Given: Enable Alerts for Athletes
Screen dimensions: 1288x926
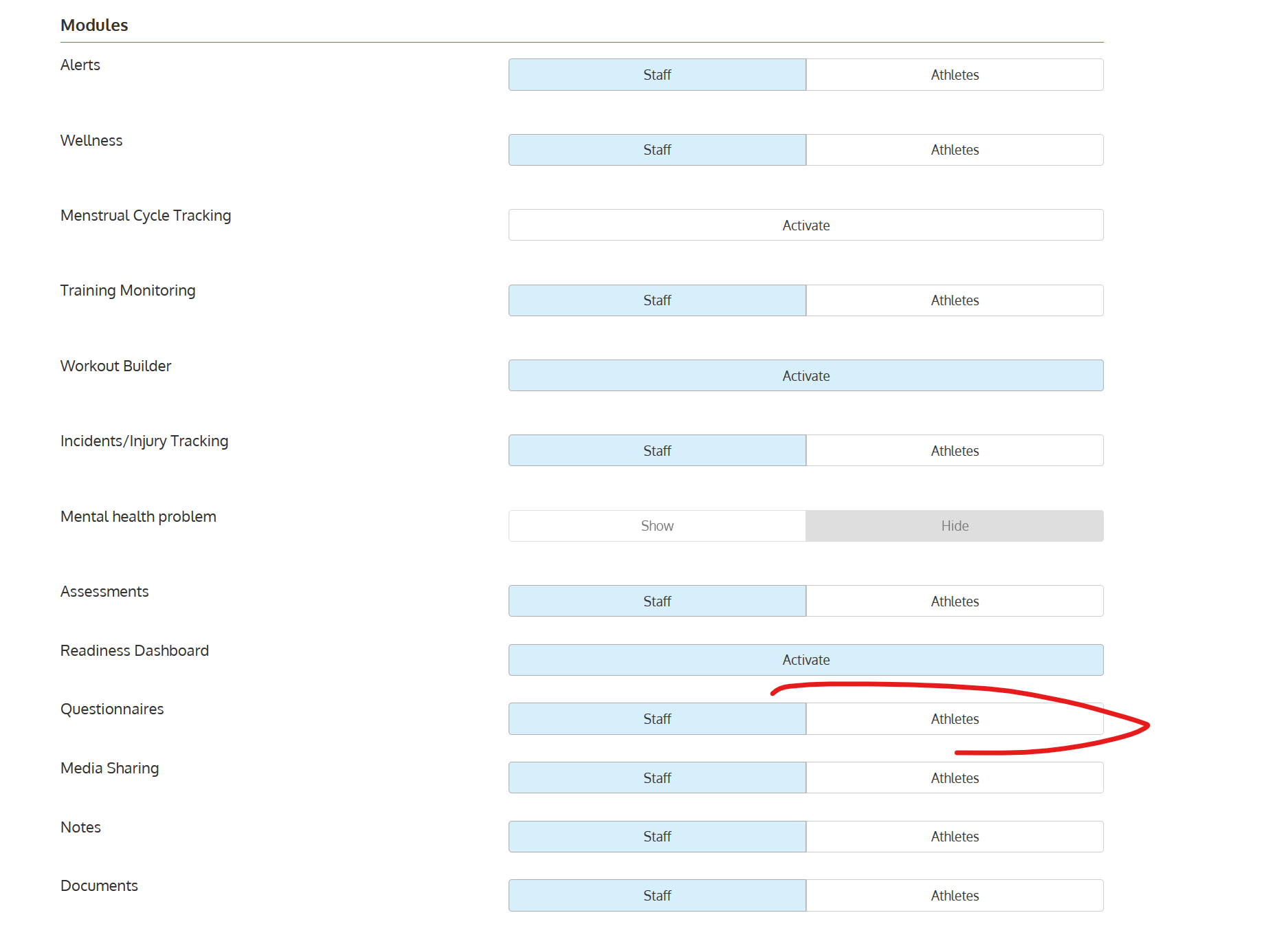Looking at the screenshot, I should pyautogui.click(x=955, y=75).
